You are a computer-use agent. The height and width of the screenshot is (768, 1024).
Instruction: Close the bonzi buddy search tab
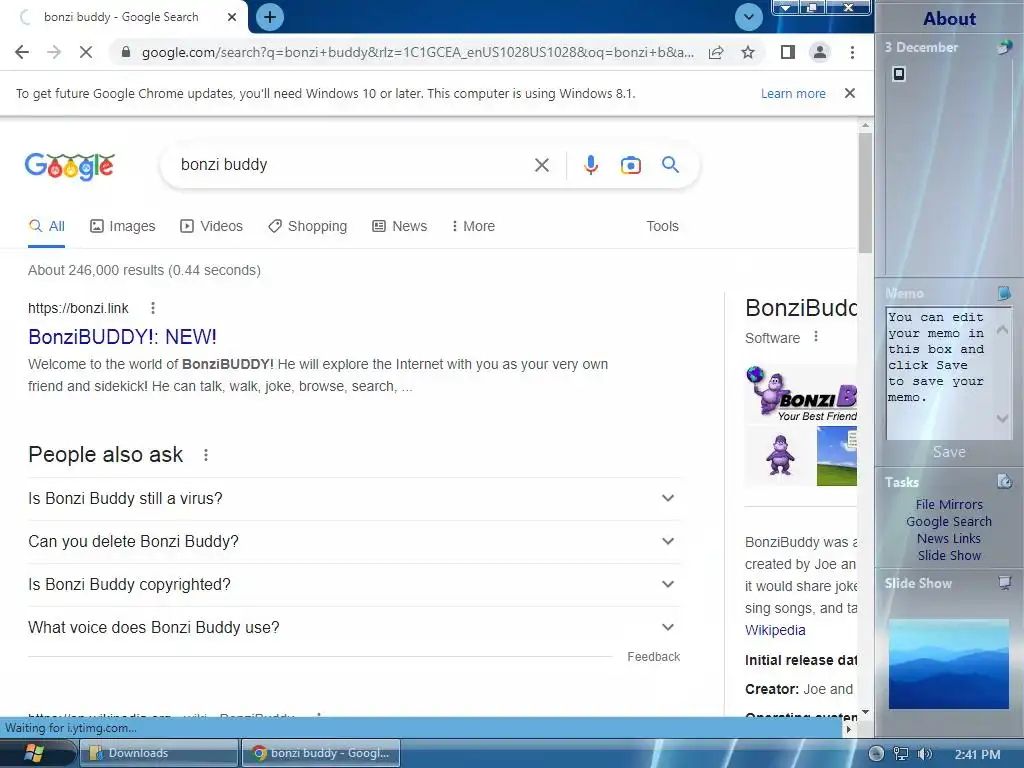coord(232,17)
